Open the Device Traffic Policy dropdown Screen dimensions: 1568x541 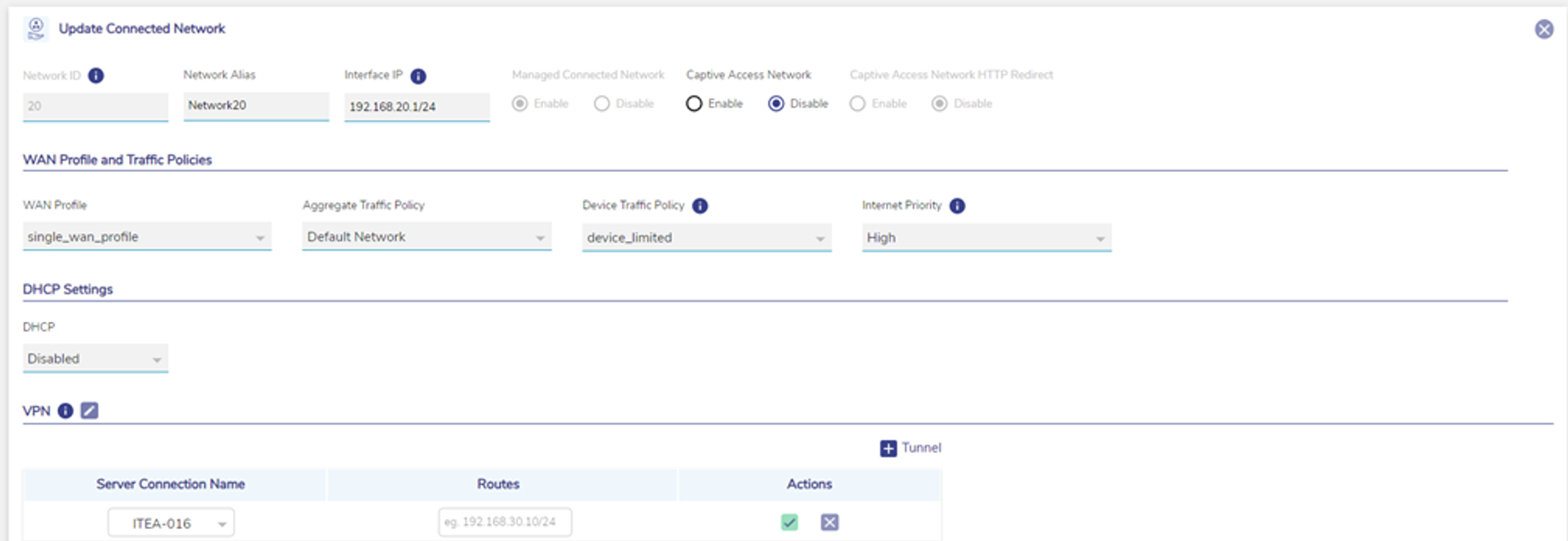click(706, 238)
